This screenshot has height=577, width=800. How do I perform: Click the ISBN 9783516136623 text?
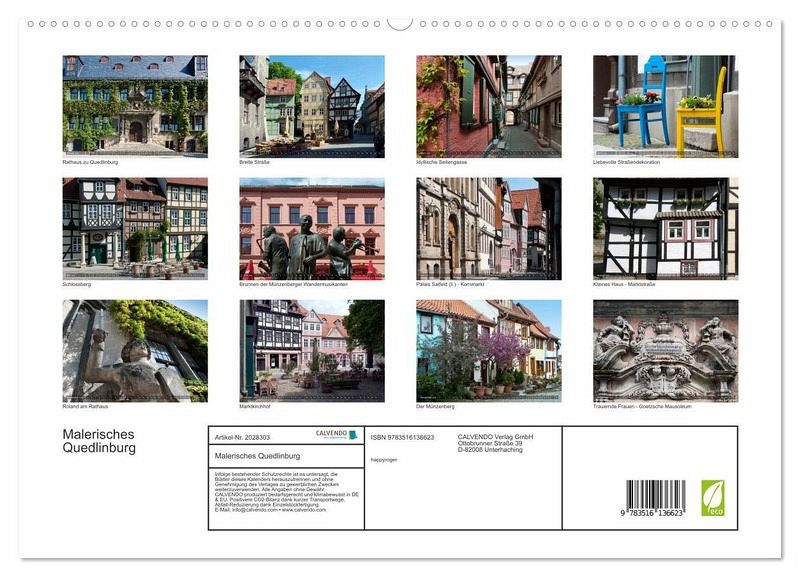pos(402,437)
